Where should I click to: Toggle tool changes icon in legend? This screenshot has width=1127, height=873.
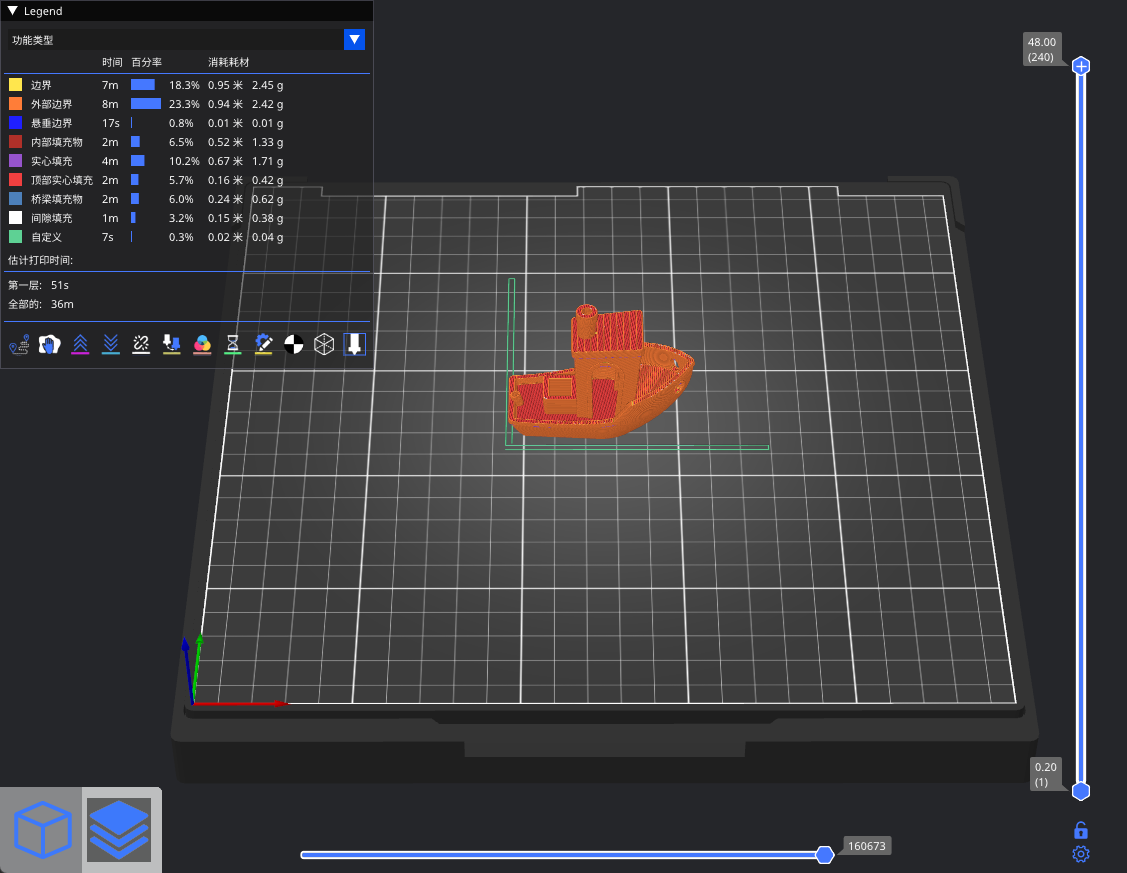pyautogui.click(x=172, y=345)
